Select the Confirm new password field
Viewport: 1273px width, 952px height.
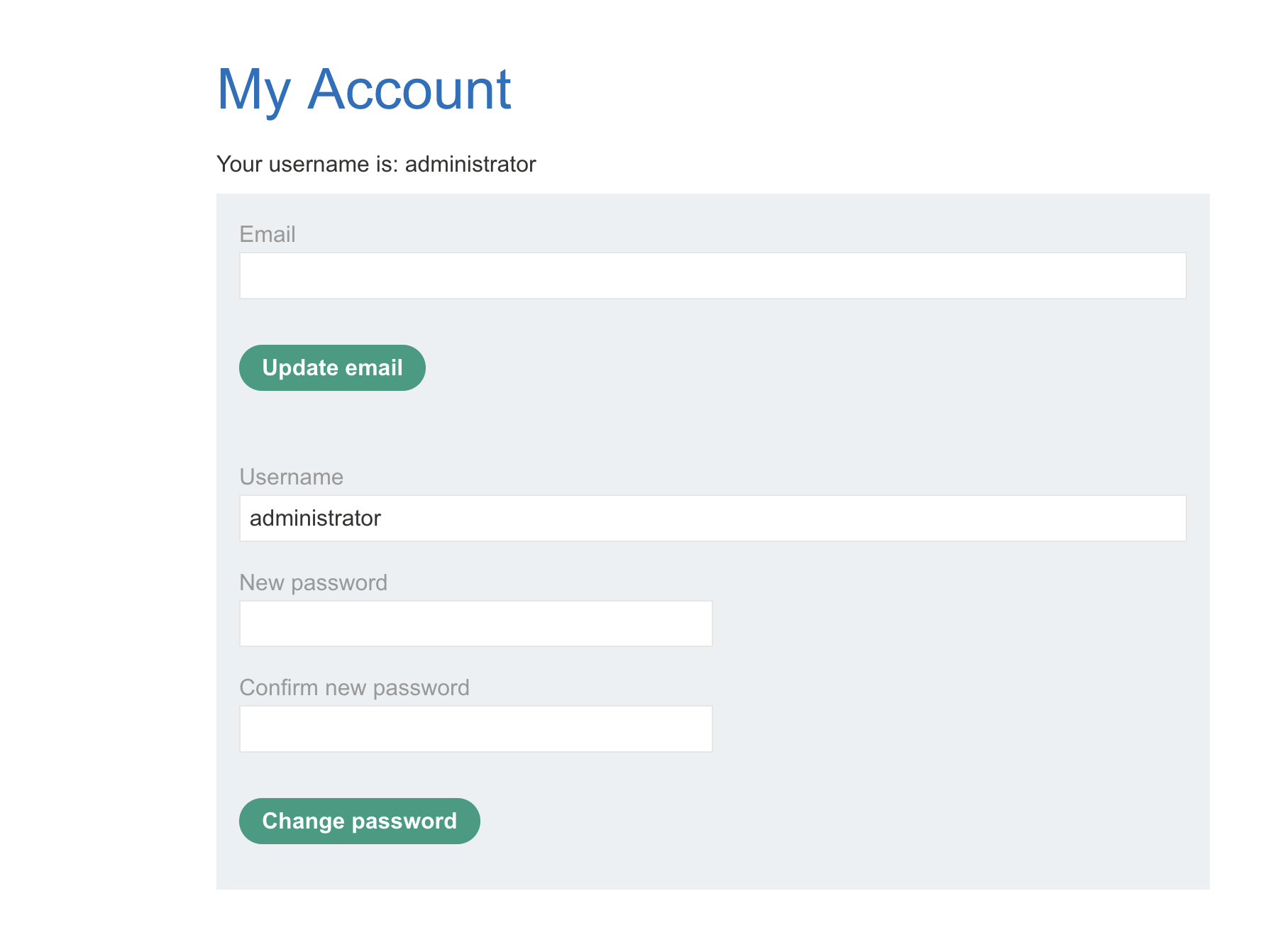[475, 729]
